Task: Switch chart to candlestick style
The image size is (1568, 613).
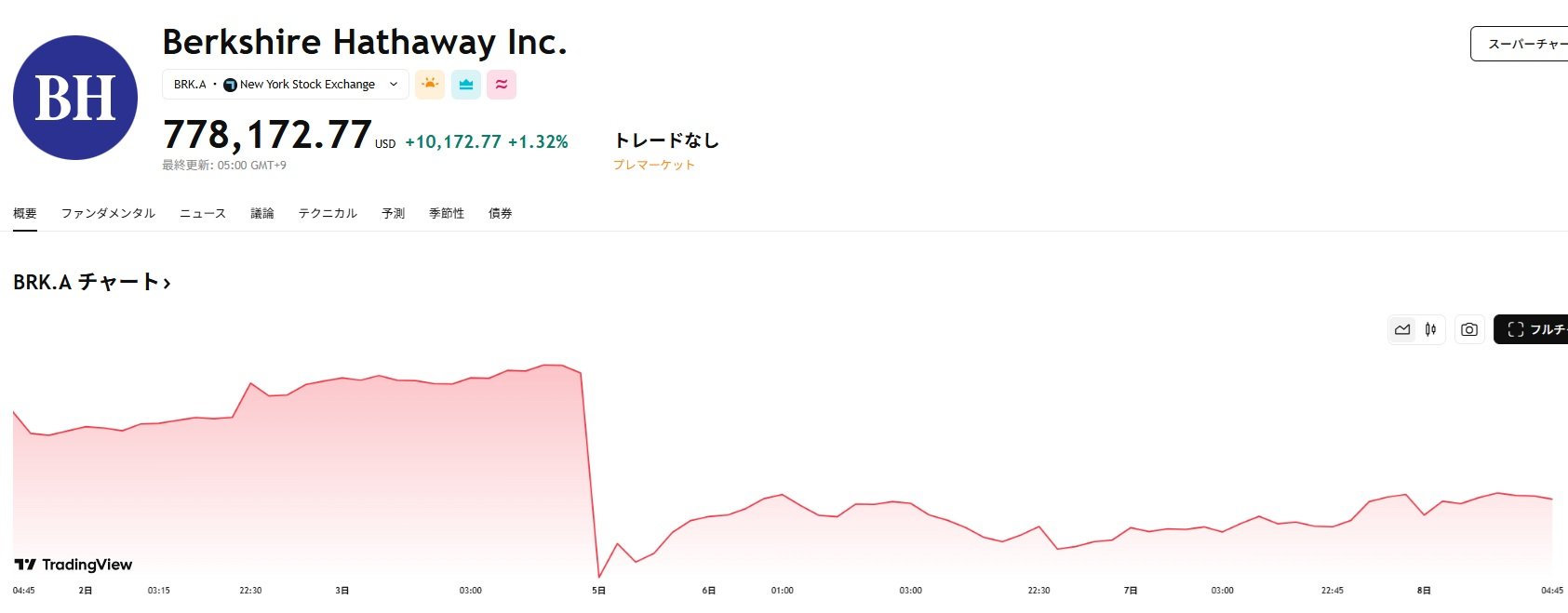Action: pyautogui.click(x=1430, y=329)
